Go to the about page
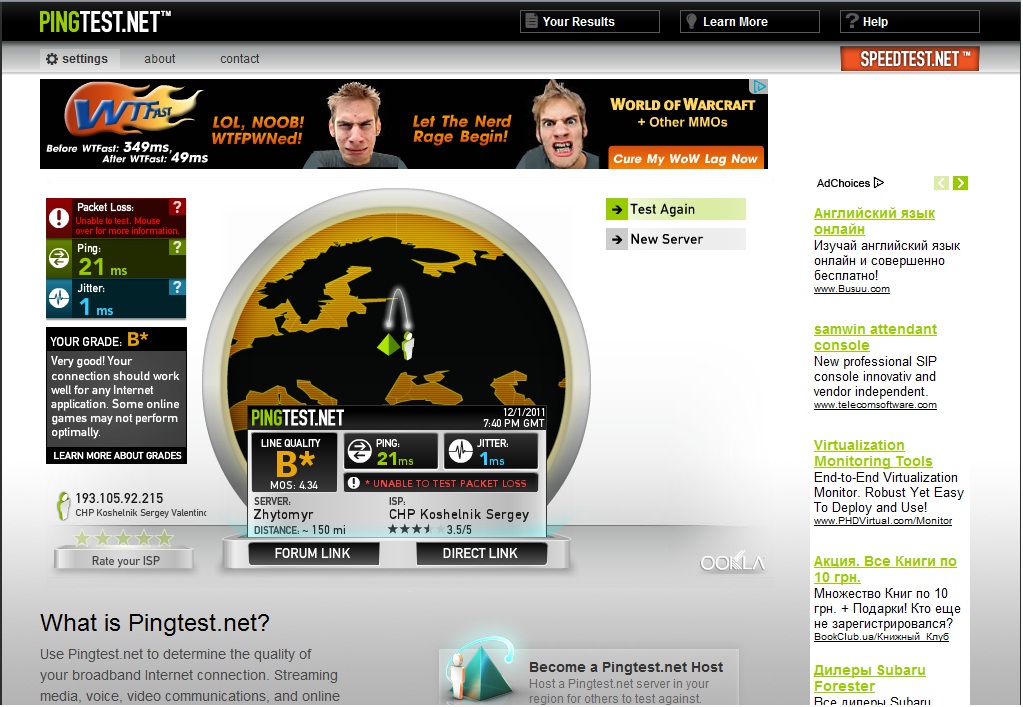This screenshot has height=707, width=1023. pyautogui.click(x=159, y=59)
